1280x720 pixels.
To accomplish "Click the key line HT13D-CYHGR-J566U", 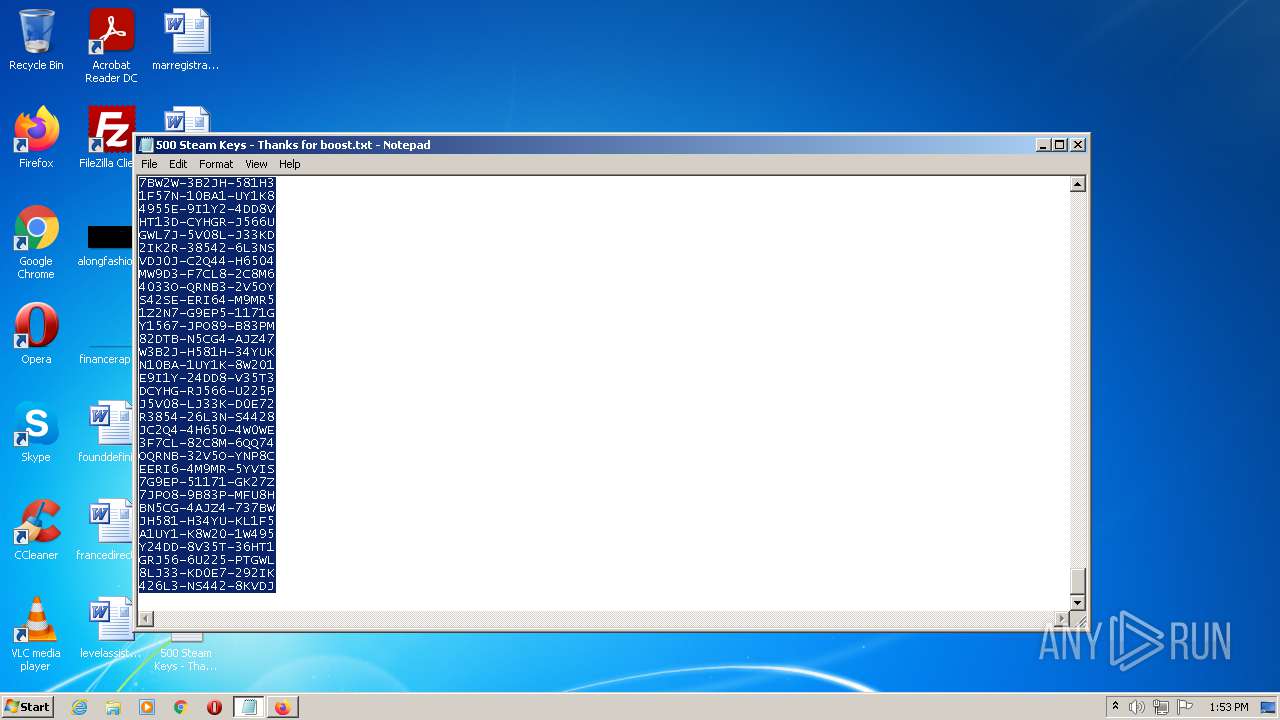I will pyautogui.click(x=207, y=222).
